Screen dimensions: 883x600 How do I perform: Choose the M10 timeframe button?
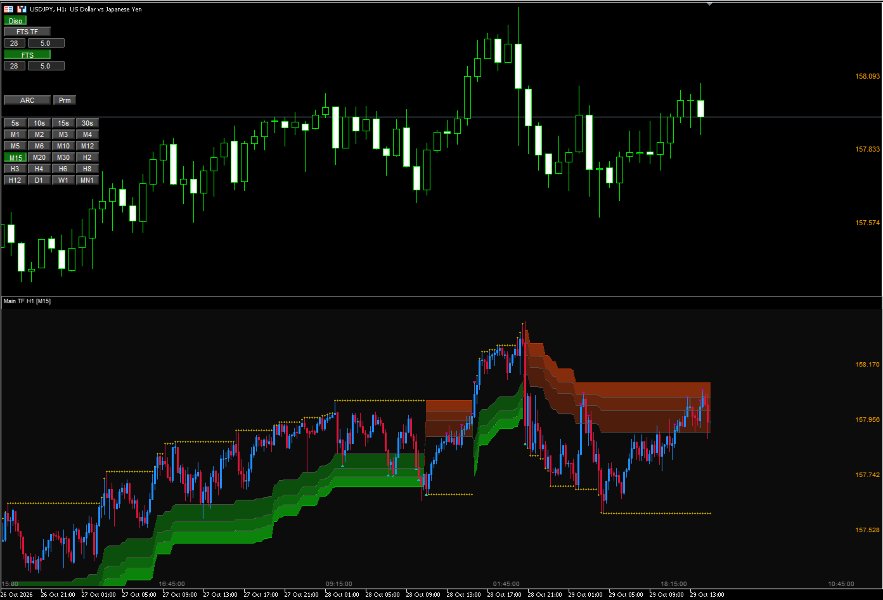tap(63, 146)
